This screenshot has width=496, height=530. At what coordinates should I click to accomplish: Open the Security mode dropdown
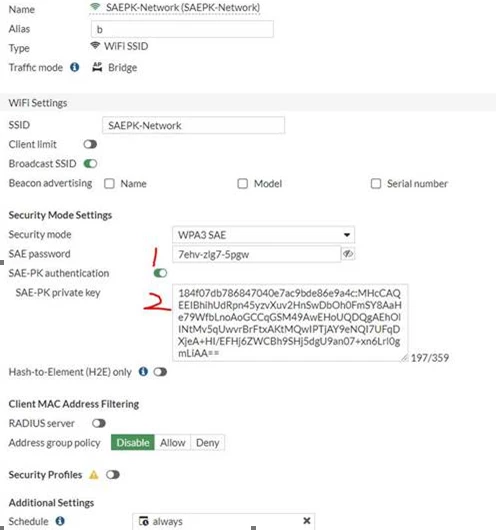point(263,235)
